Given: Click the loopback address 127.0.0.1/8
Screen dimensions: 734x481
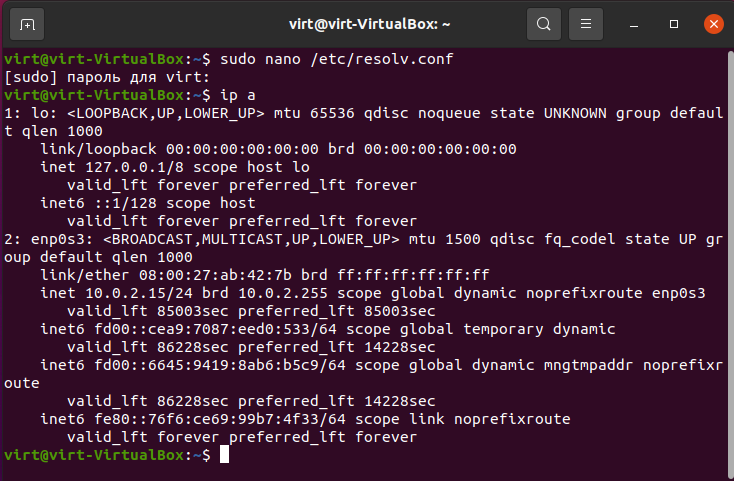Looking at the screenshot, I should click(x=135, y=167).
